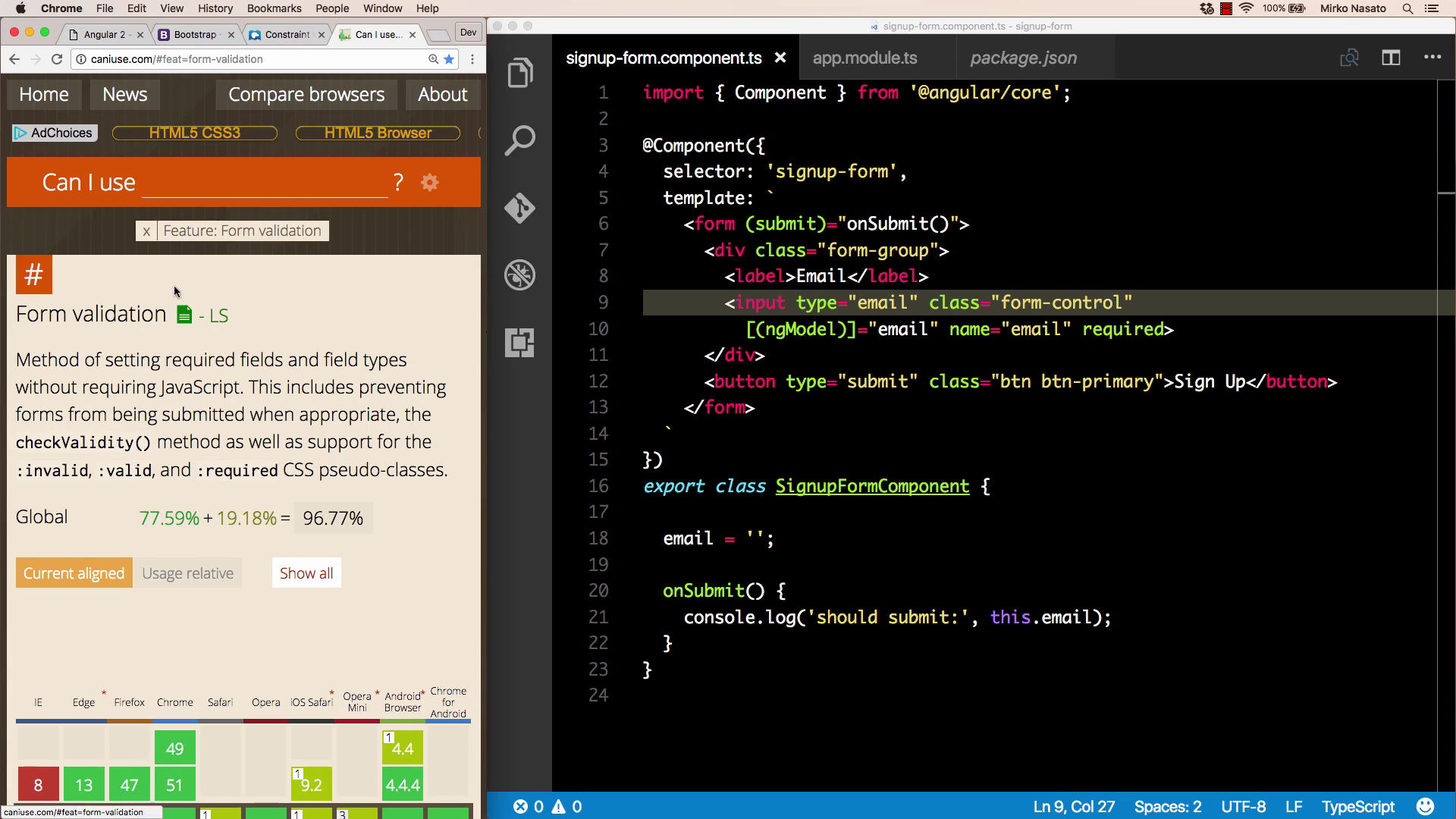Switch to the Angular 2 Chrome tab
Screen dimensions: 1456x819
[x=106, y=35]
